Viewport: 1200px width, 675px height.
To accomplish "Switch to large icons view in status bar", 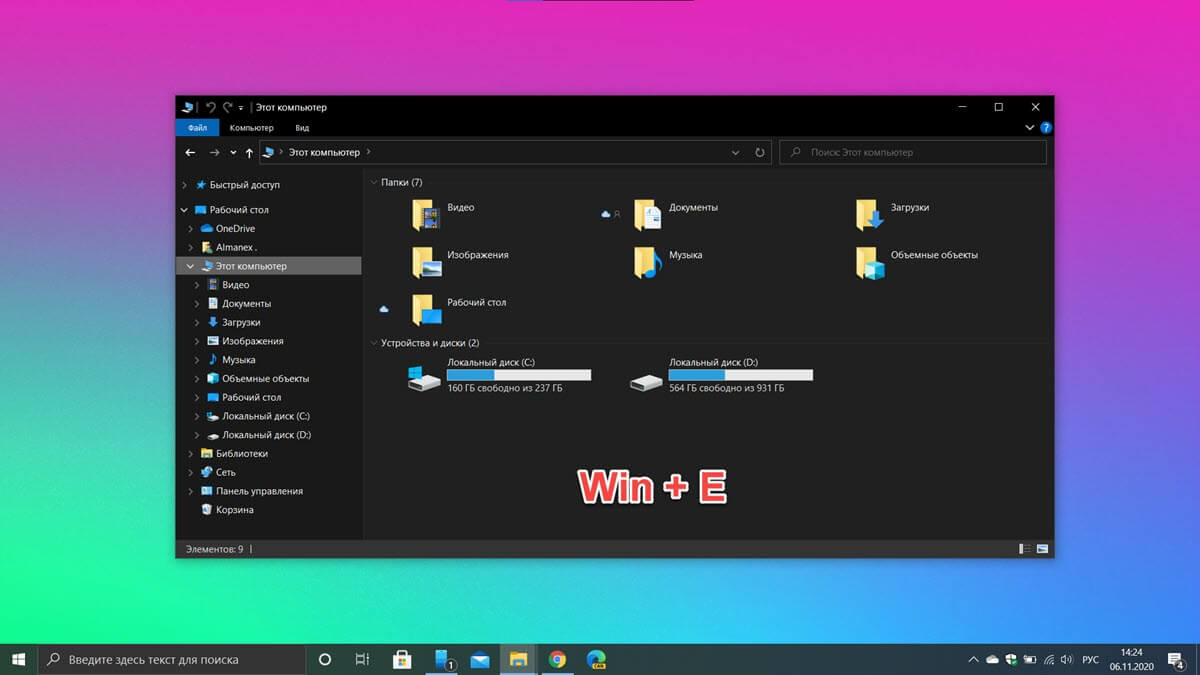I will pos(1042,549).
